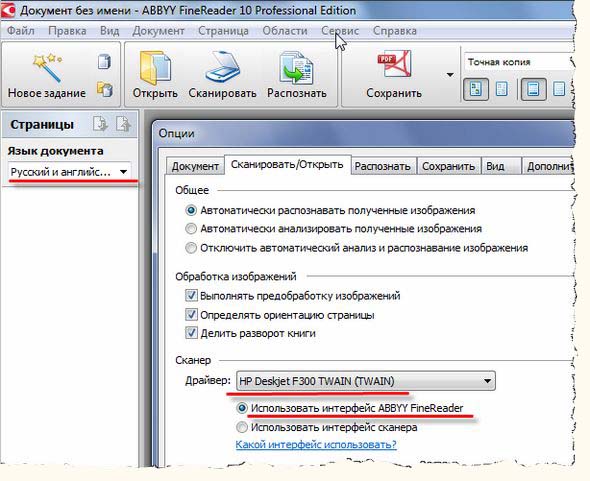Click the Сохранить button label

[394, 93]
